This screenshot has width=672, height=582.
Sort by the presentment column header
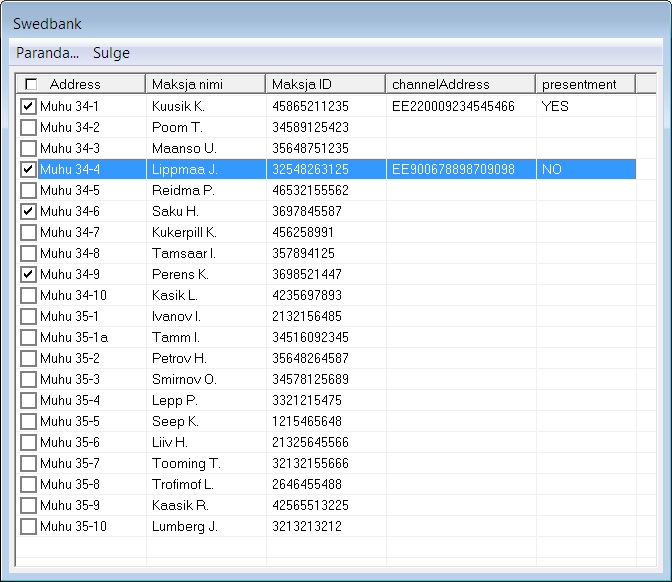[585, 84]
